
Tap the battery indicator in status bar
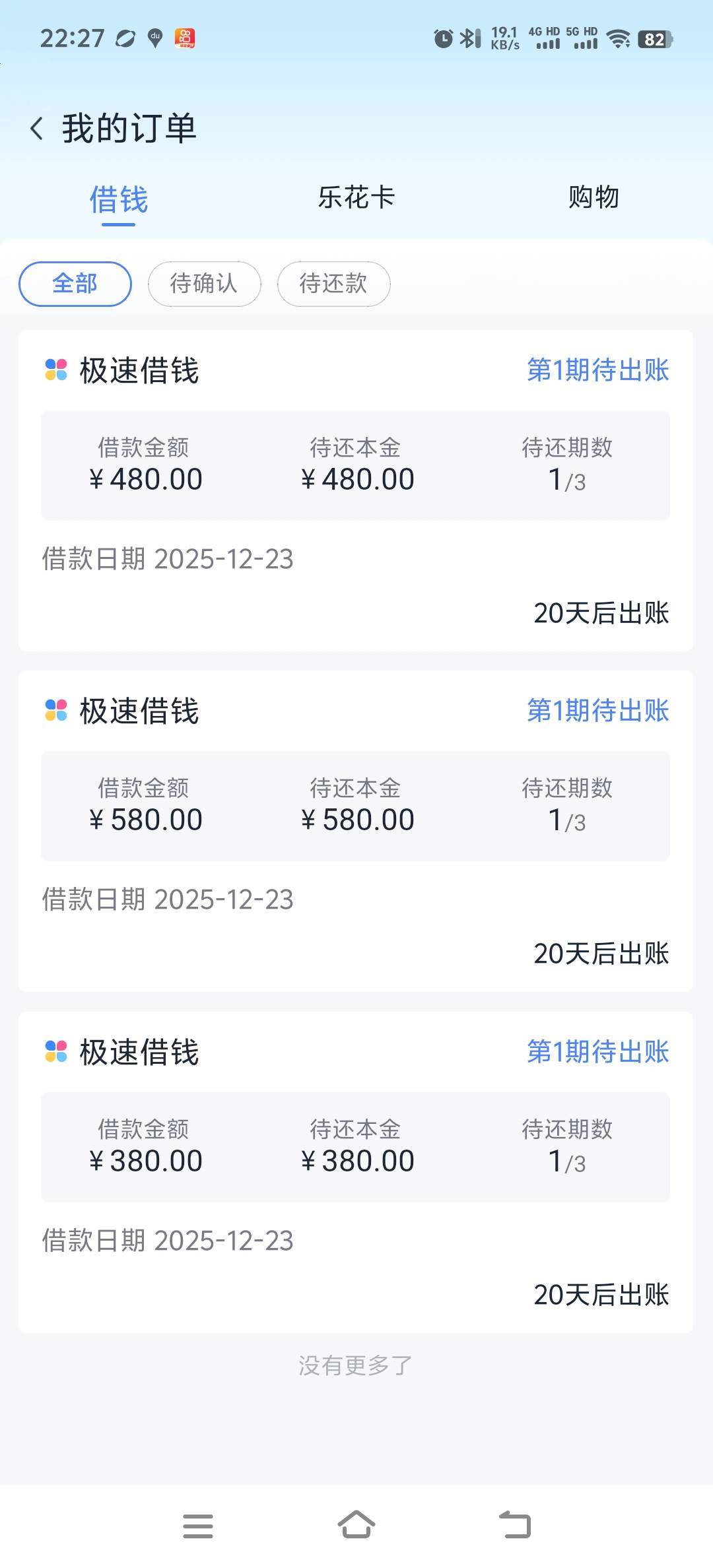[x=655, y=40]
